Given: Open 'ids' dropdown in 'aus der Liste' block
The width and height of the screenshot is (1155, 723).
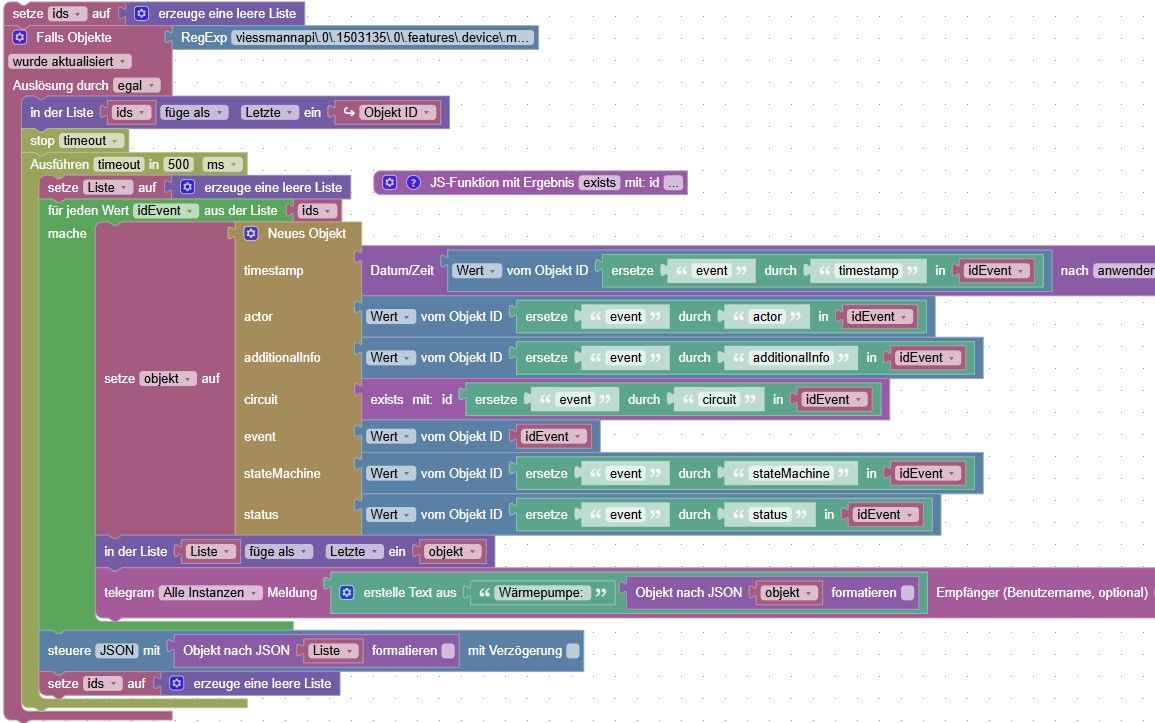Looking at the screenshot, I should [x=317, y=211].
